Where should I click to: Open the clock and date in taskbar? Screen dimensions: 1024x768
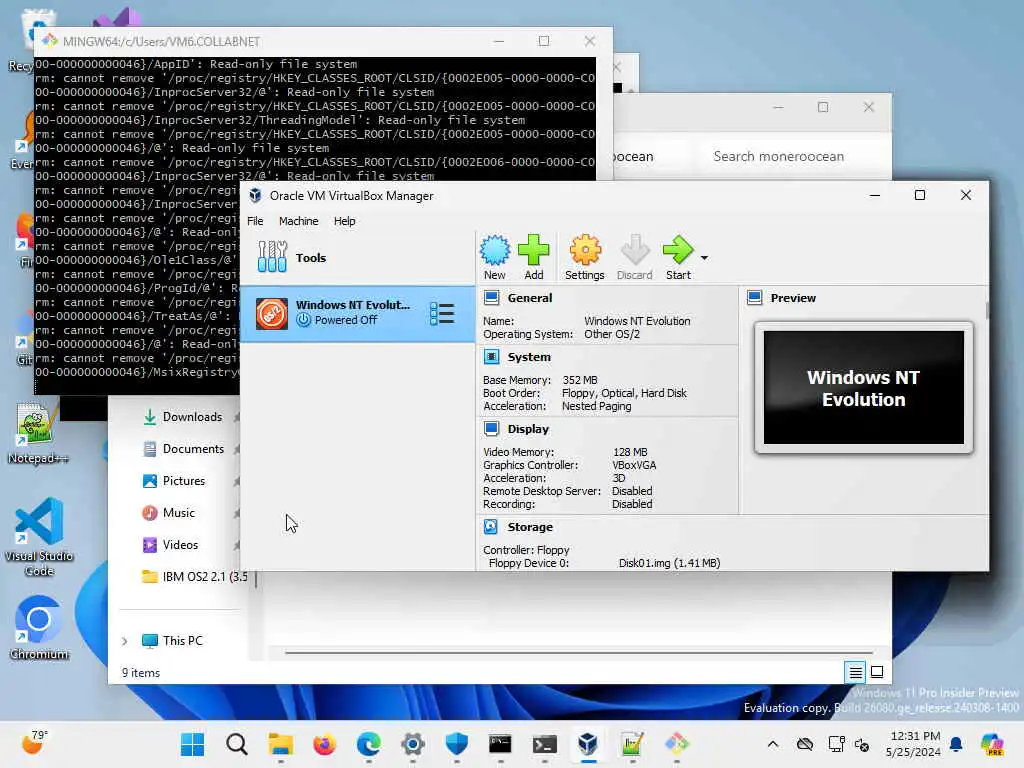915,744
